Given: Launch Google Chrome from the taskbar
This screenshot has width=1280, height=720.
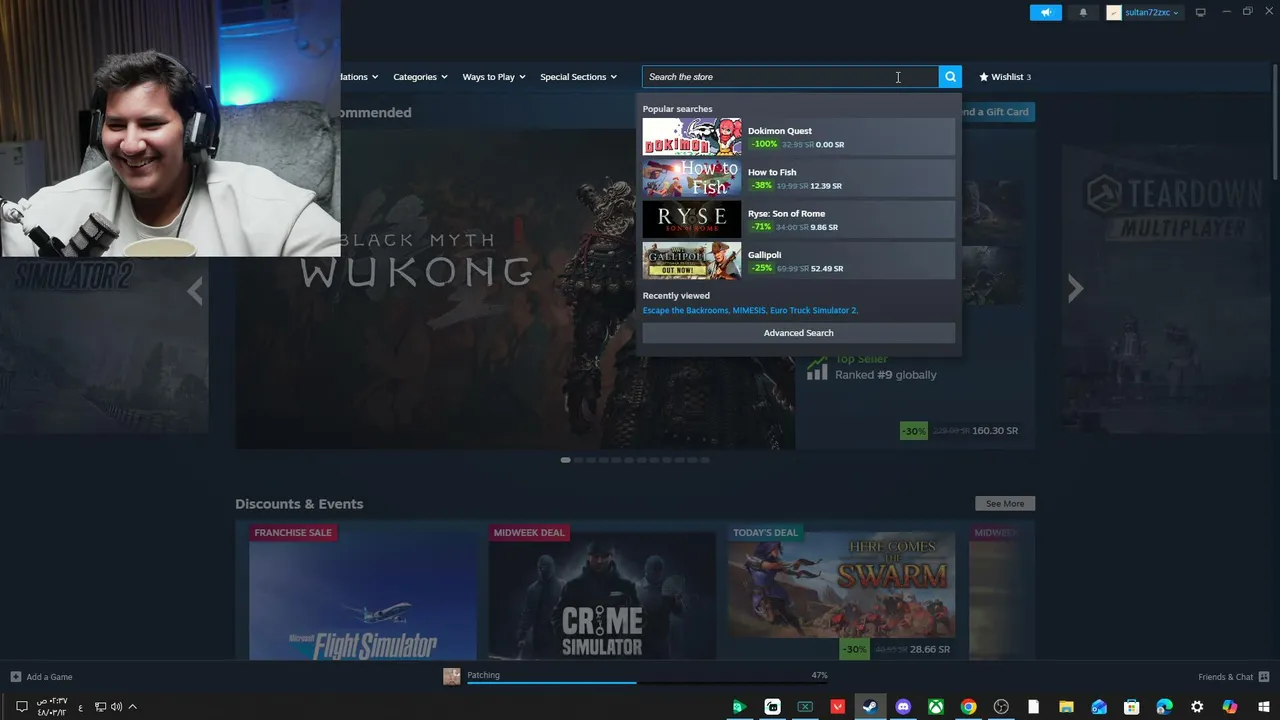Looking at the screenshot, I should pyautogui.click(x=968, y=707).
